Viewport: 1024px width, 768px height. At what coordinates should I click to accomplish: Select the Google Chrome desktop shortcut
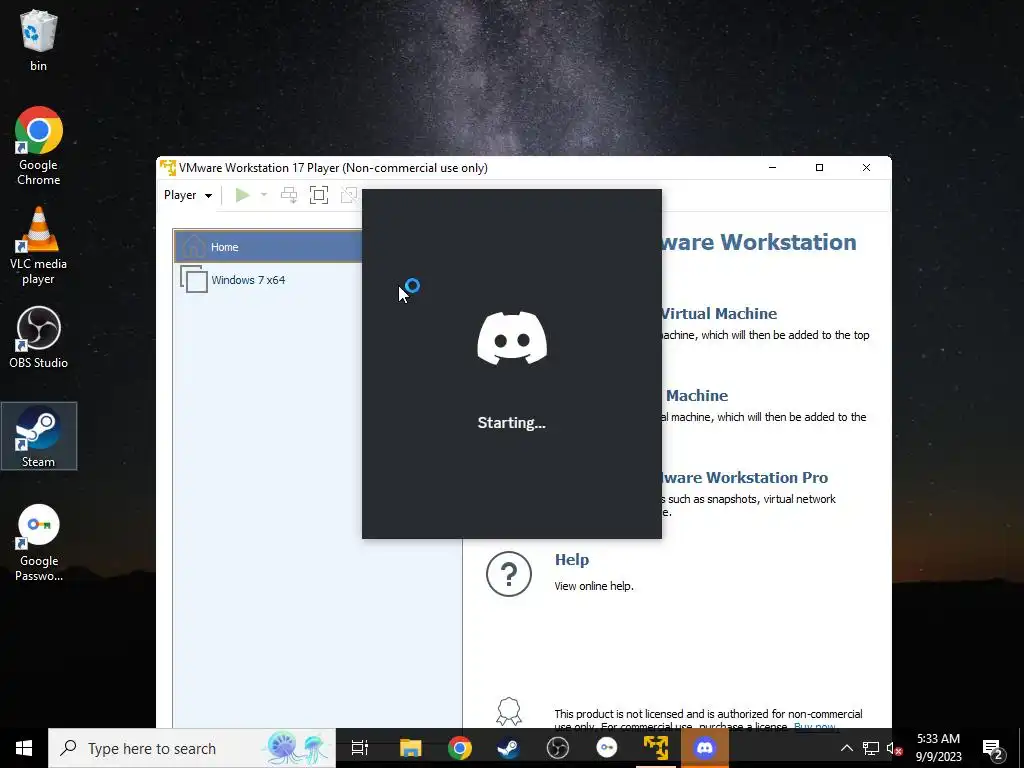coord(39,146)
